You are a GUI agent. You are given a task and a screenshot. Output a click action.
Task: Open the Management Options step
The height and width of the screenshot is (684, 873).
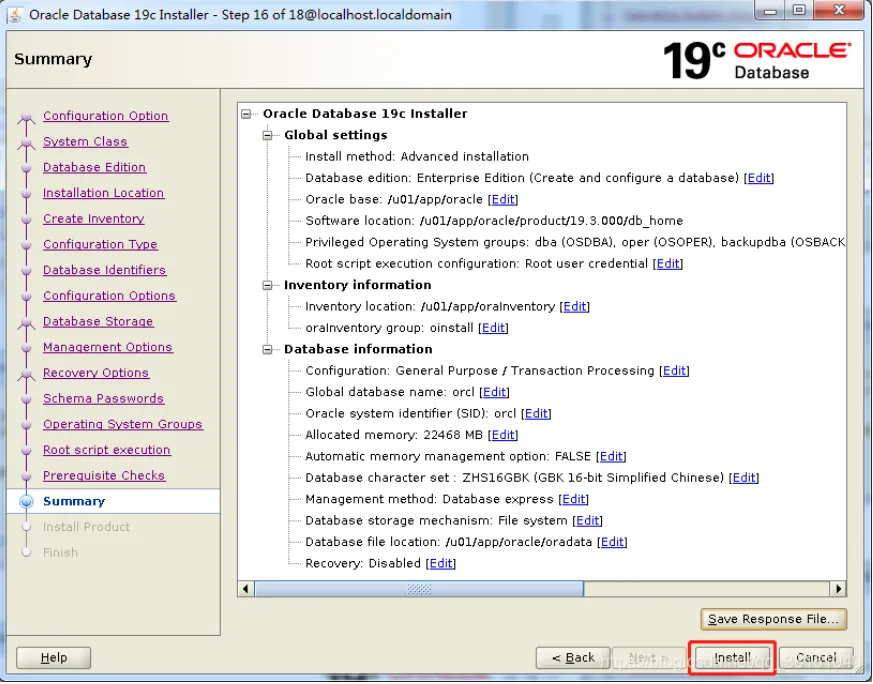click(107, 347)
